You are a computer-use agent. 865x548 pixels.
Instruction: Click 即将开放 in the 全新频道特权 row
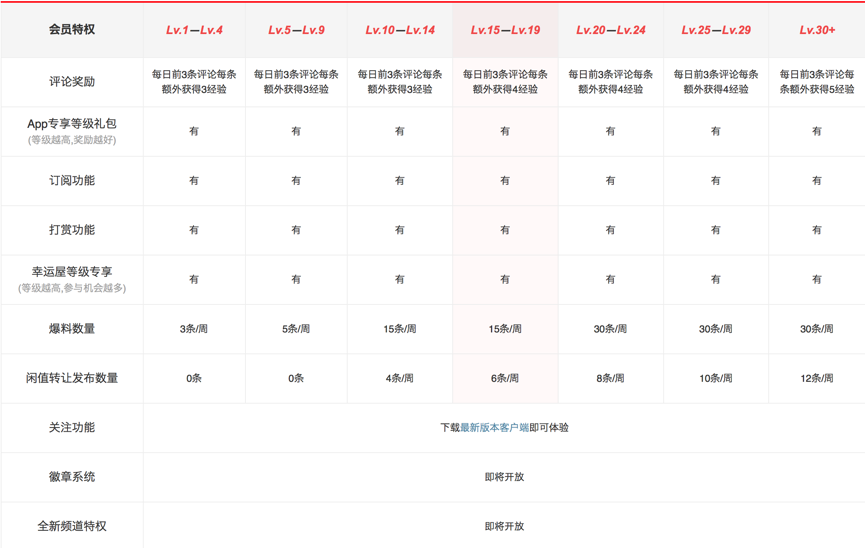504,526
